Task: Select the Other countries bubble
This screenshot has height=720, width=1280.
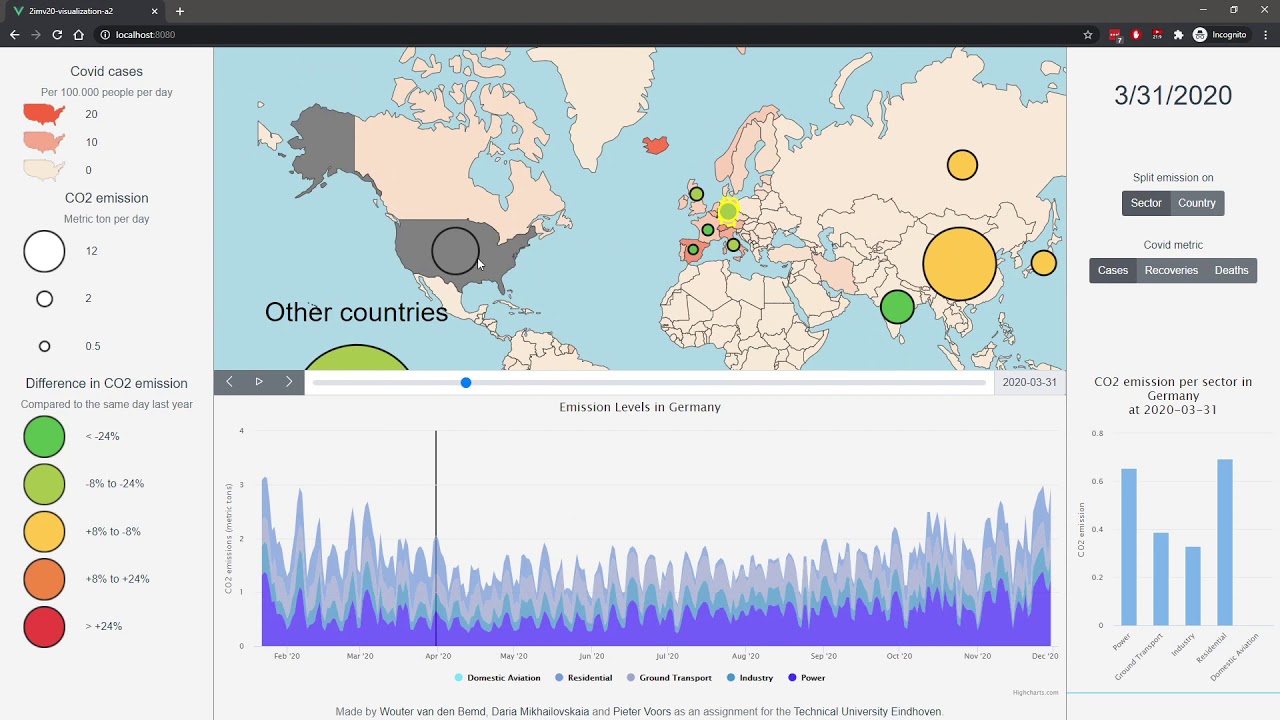Action: [356, 358]
